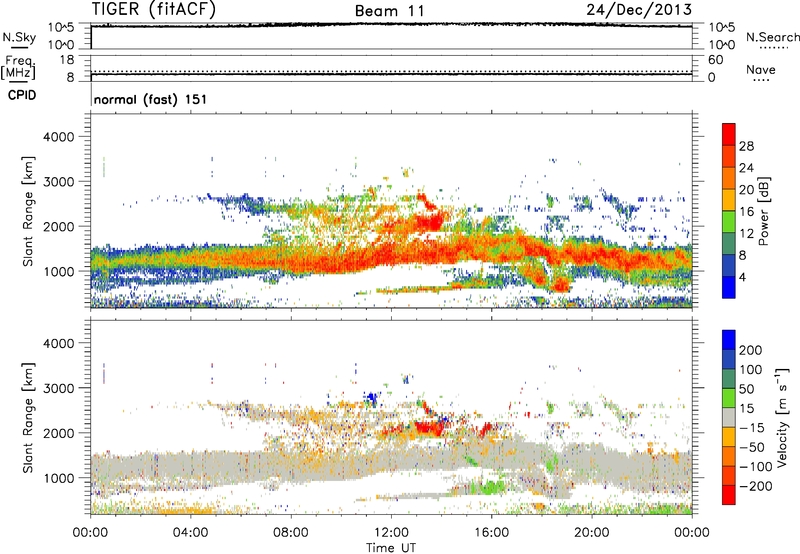
Task: Click the 'Time UT' axis title
Action: coord(391,548)
